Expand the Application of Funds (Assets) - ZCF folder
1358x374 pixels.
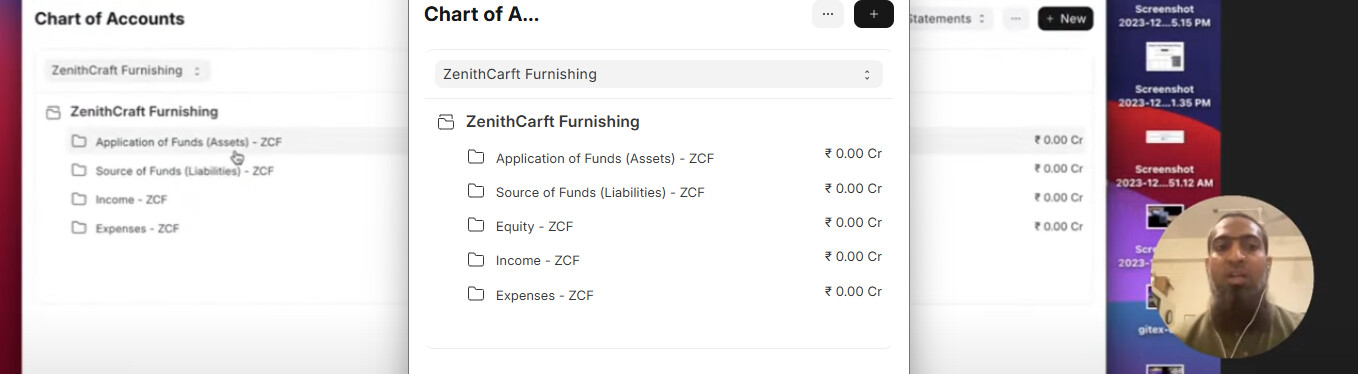coord(604,158)
